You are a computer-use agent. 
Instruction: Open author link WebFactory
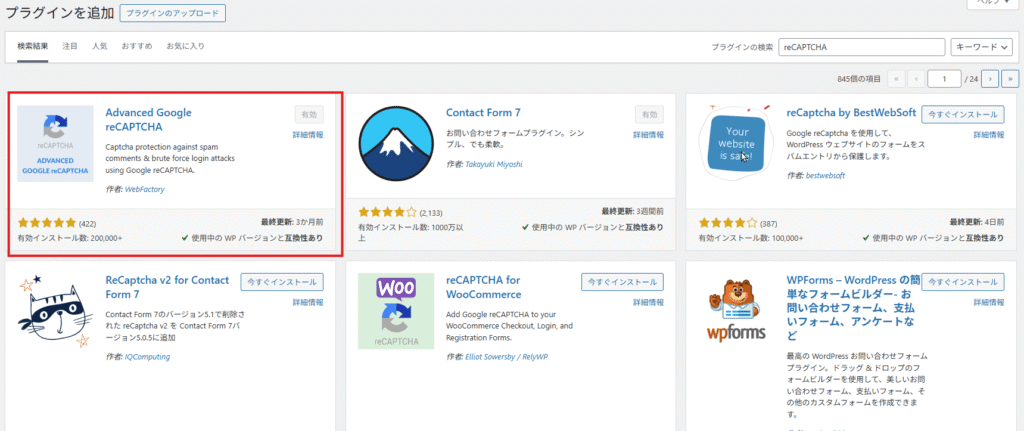(144, 189)
